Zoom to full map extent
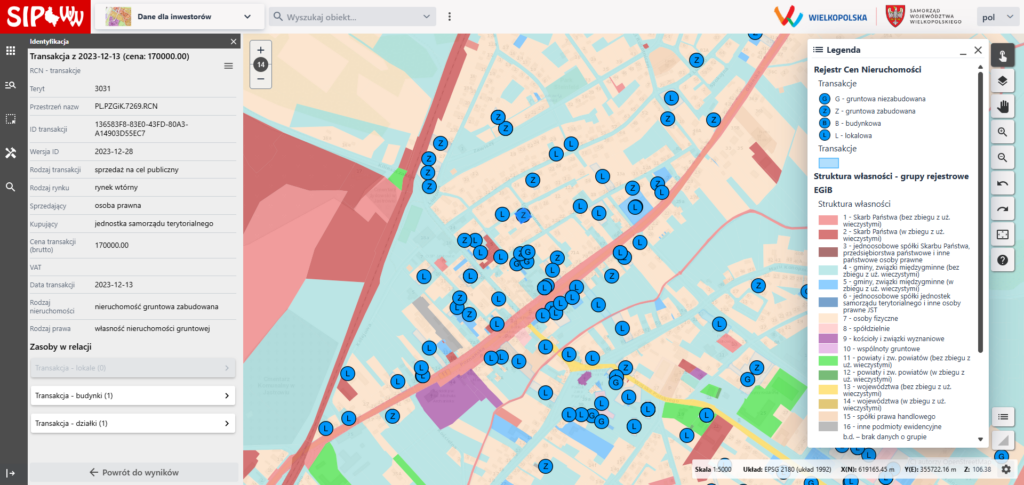This screenshot has width=1024, height=485. click(1002, 234)
